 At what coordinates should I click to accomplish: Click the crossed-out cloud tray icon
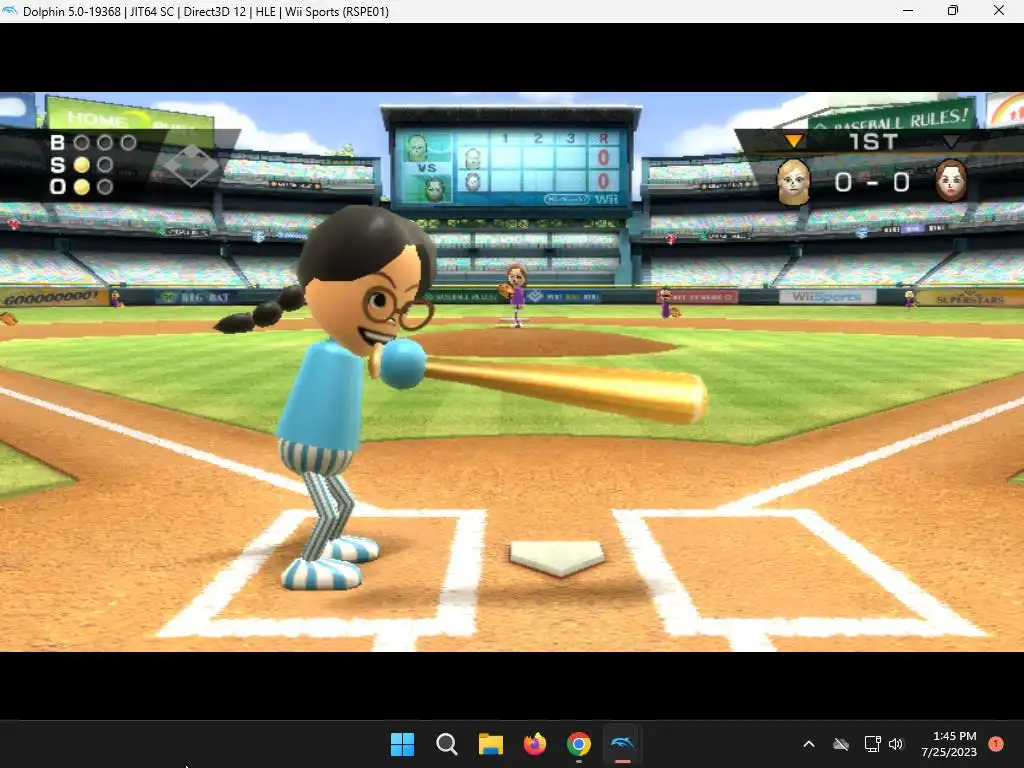click(841, 744)
